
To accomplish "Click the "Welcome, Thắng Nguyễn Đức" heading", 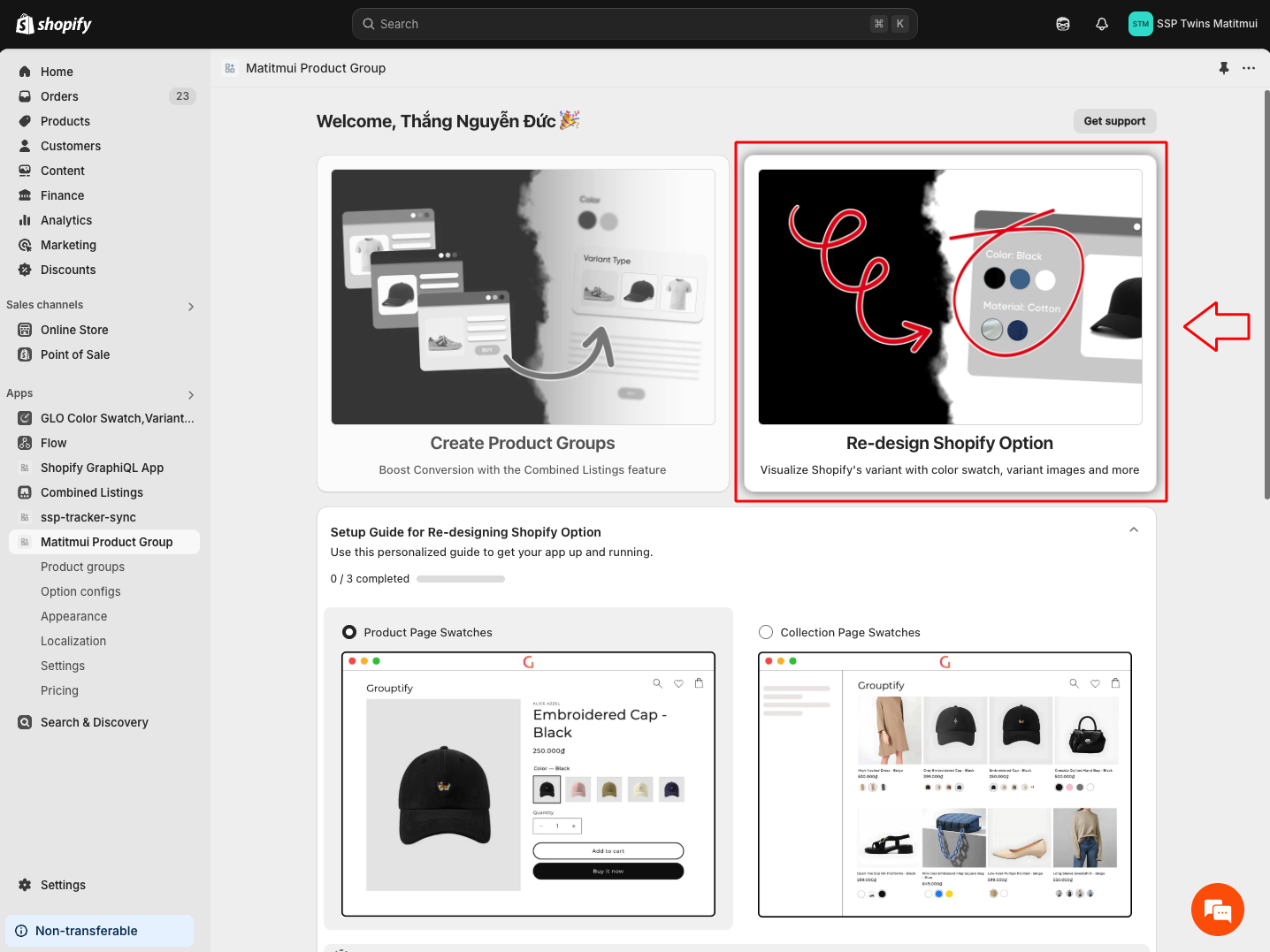I will point(436,121).
